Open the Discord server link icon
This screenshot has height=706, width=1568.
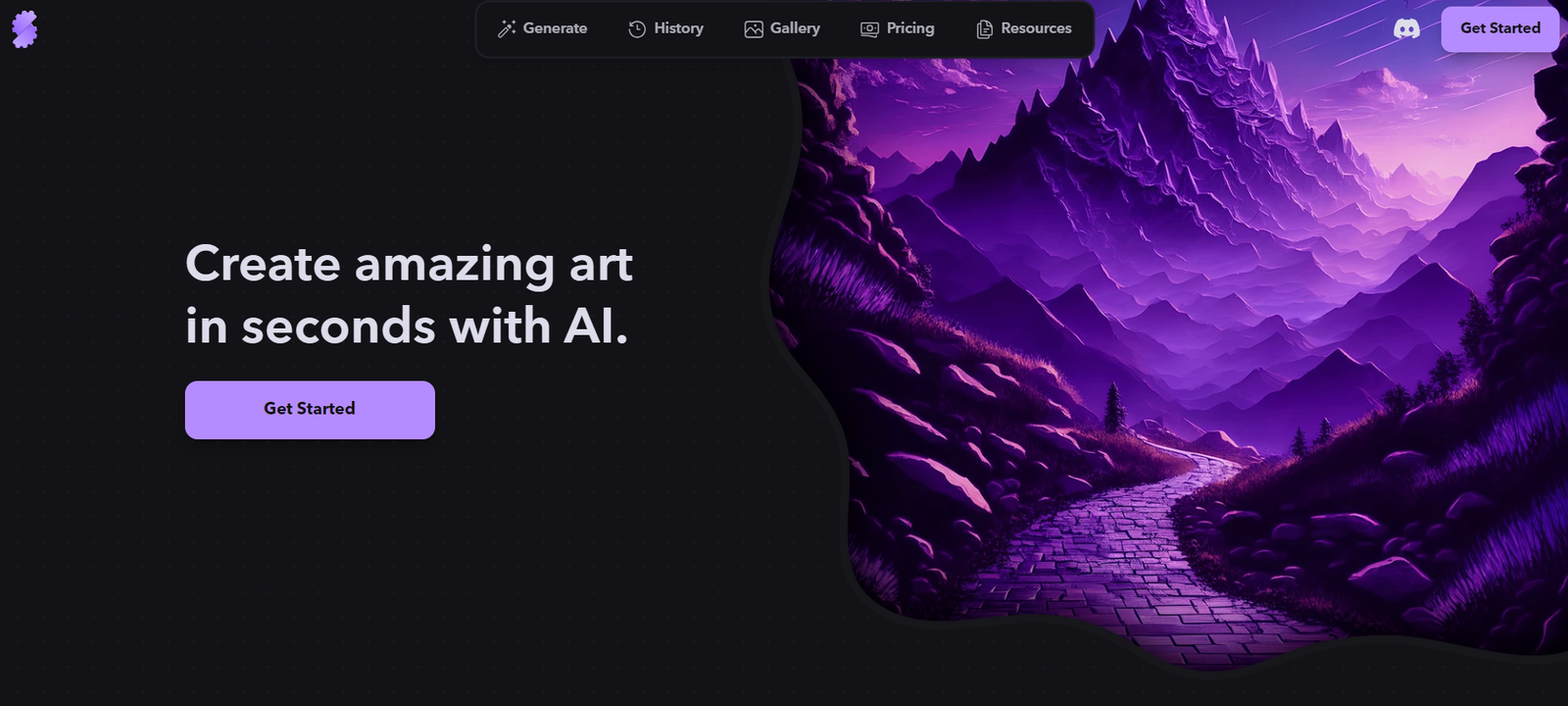(x=1406, y=29)
